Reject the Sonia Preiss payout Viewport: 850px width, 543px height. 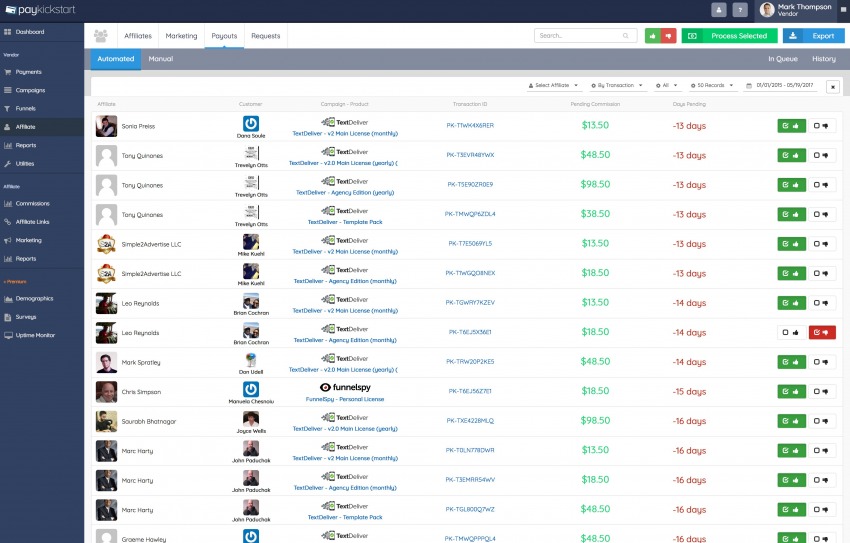pyautogui.click(x=821, y=126)
